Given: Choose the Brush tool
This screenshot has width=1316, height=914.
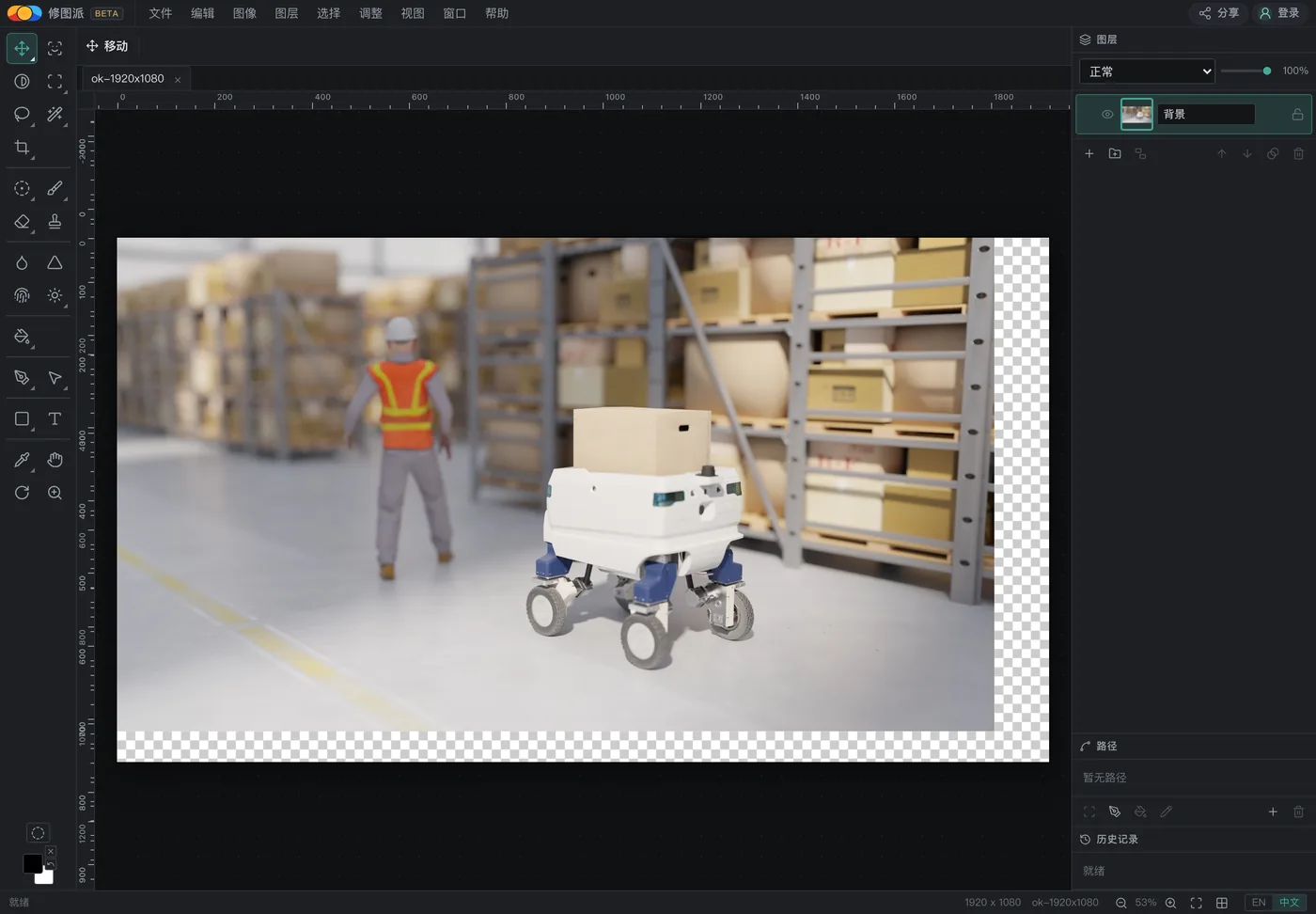Looking at the screenshot, I should point(55,189).
